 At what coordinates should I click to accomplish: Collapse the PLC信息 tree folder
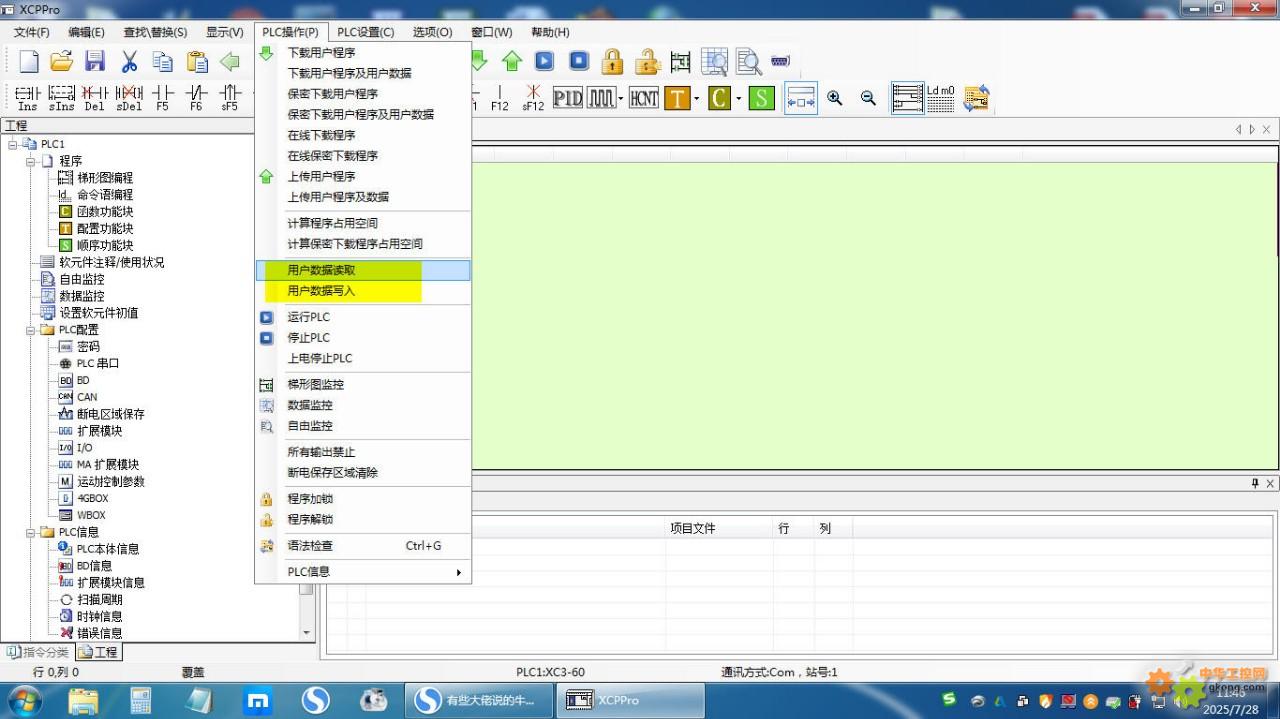pyautogui.click(x=31, y=532)
